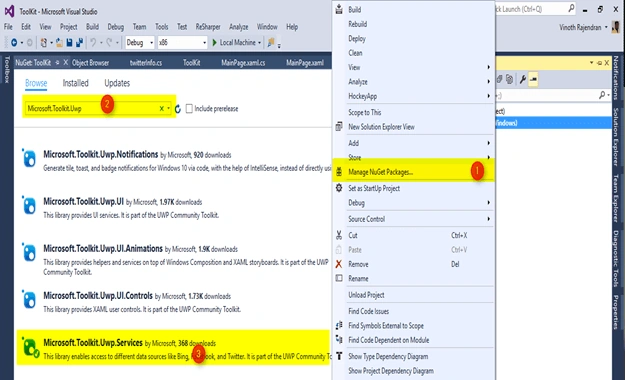Select the Object Browser tab
625x380 pixels.
90,63
